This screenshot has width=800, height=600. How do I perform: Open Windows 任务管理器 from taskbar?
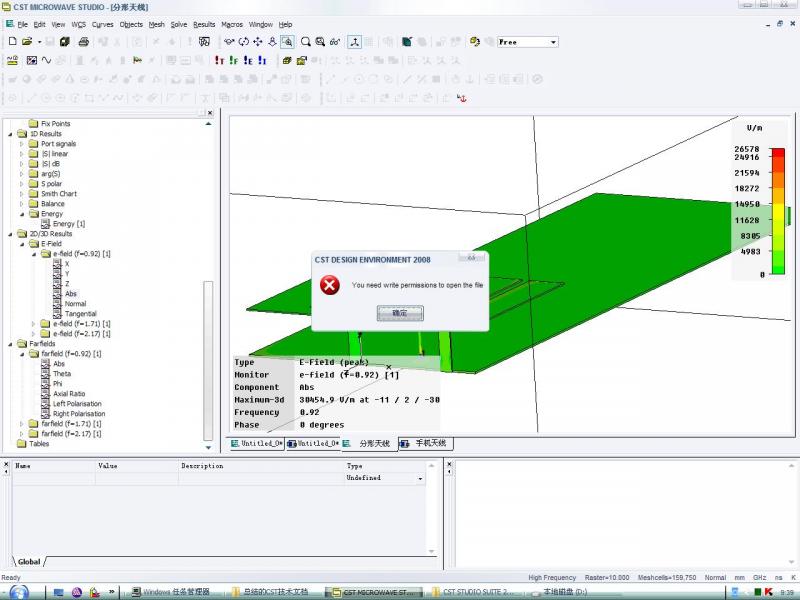(171, 592)
